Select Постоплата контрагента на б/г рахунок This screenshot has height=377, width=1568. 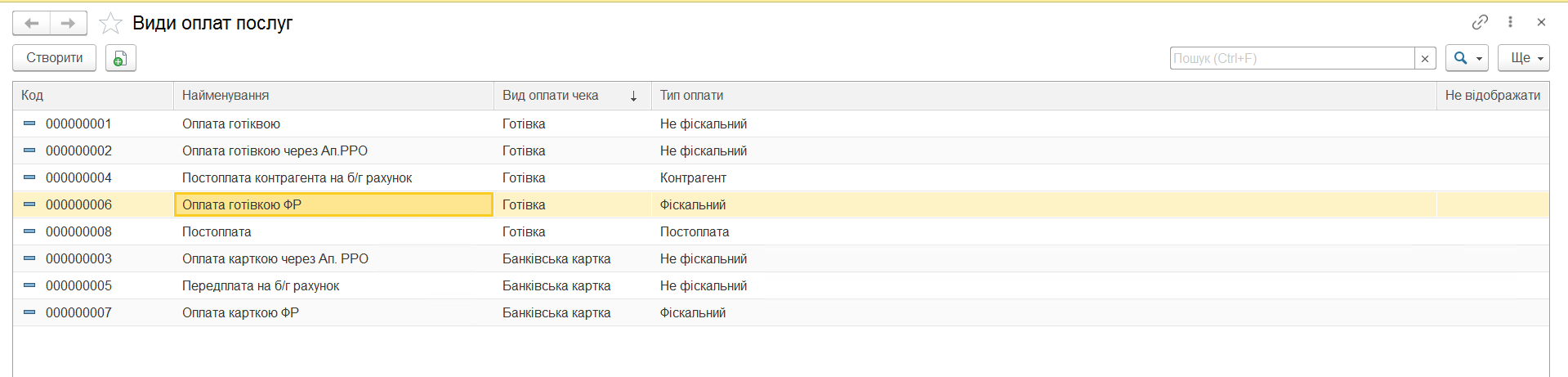point(297,177)
